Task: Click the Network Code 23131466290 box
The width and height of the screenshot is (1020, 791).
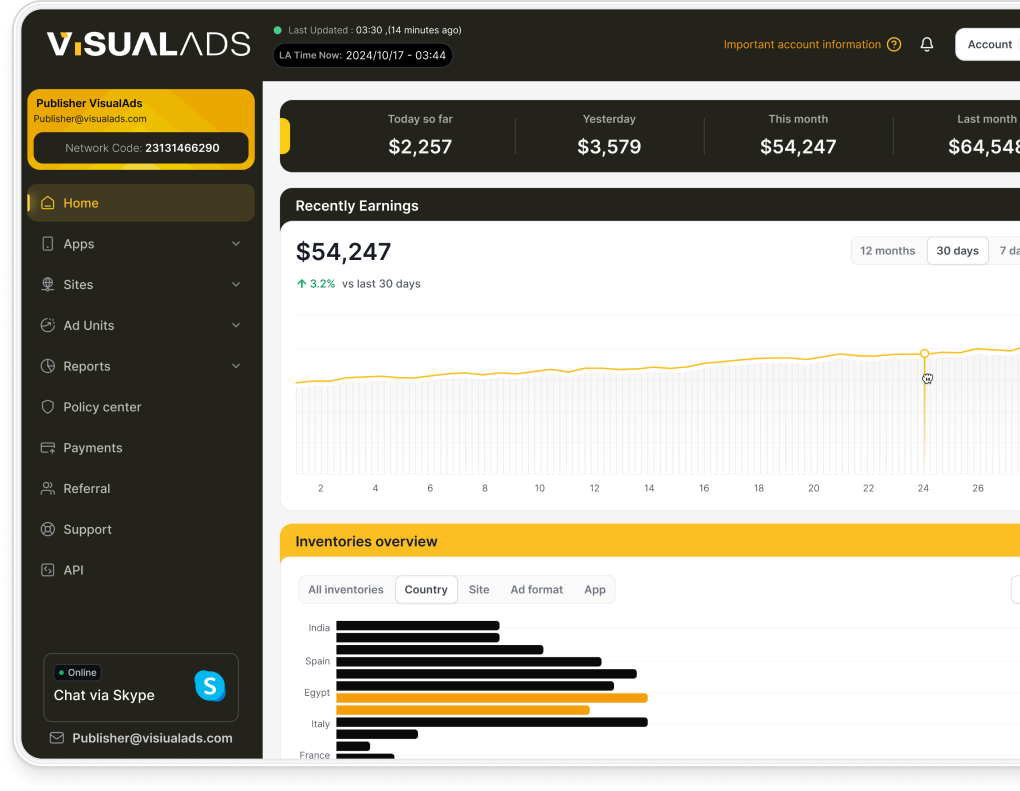Action: (141, 148)
